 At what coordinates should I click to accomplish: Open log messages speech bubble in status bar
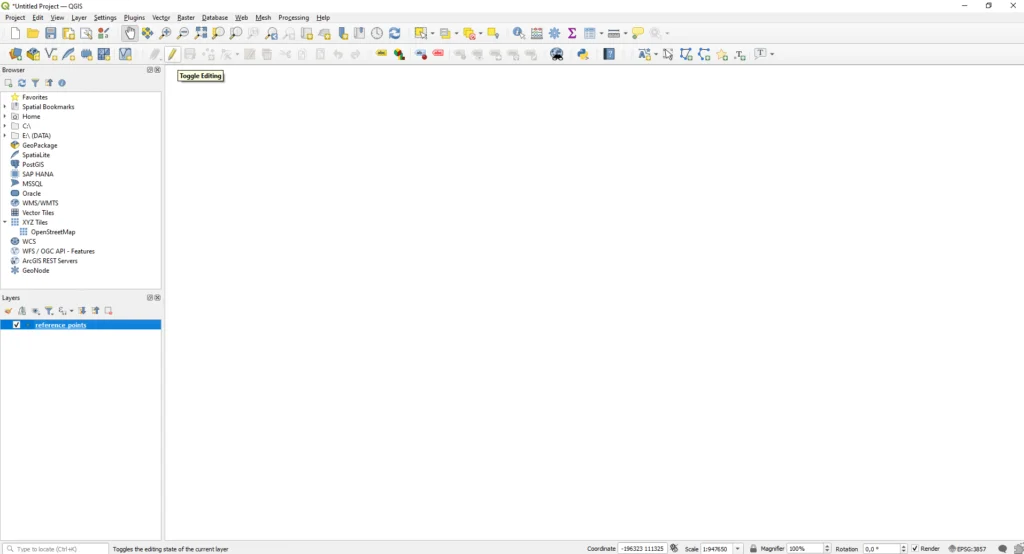(x=1002, y=549)
